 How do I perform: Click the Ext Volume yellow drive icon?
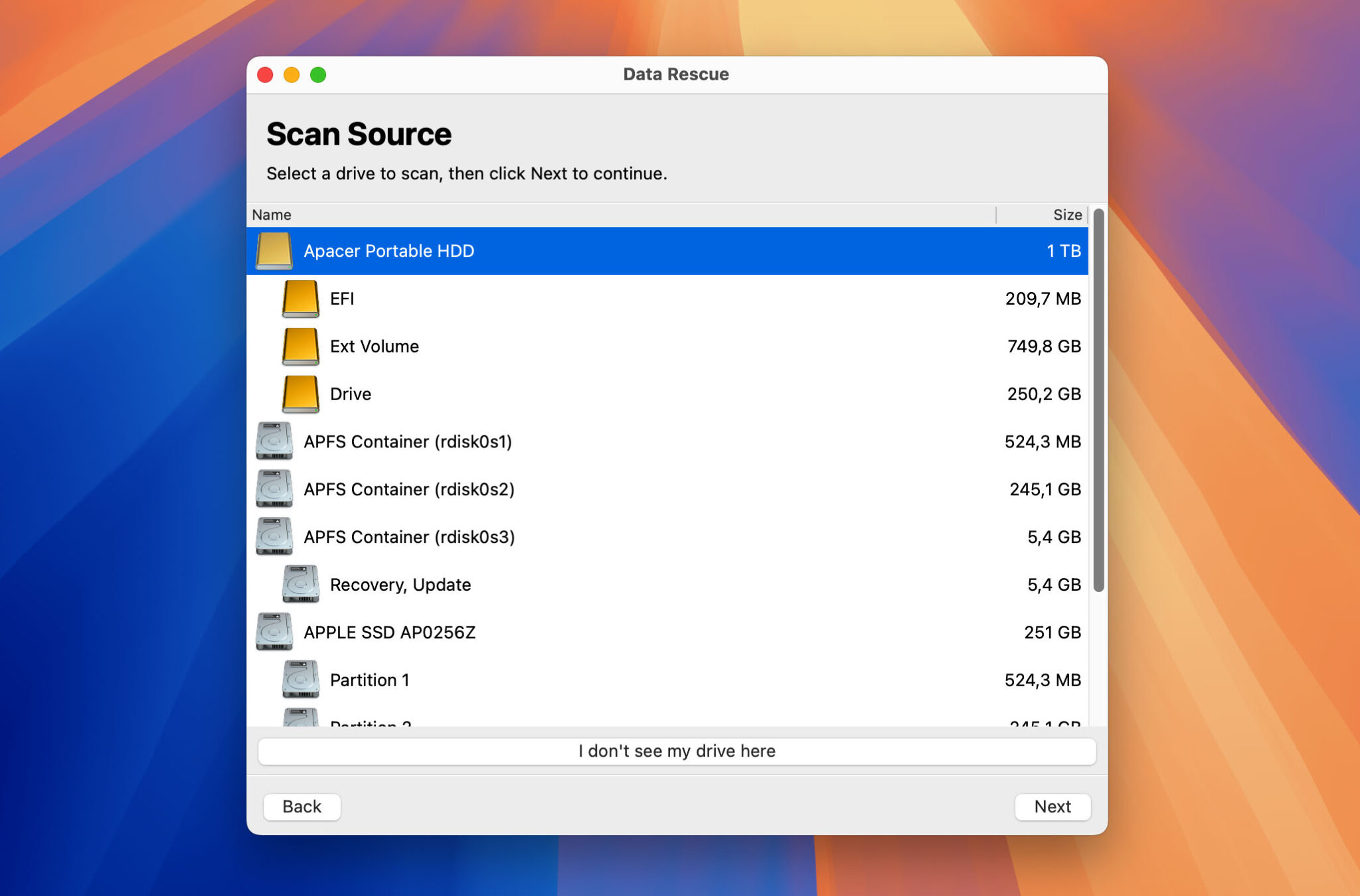tap(299, 346)
